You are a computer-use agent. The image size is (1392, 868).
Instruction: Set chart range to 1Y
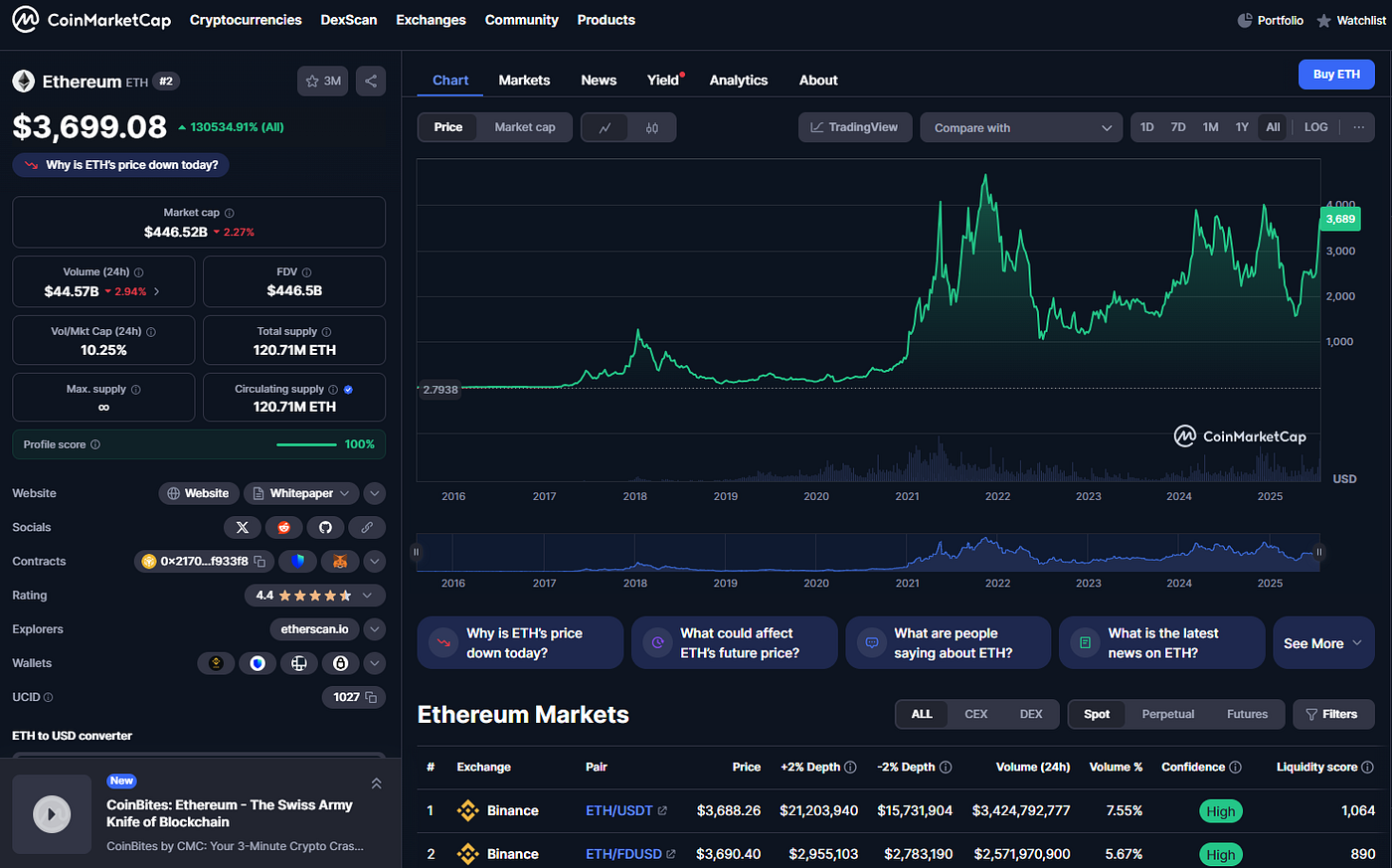tap(1242, 127)
